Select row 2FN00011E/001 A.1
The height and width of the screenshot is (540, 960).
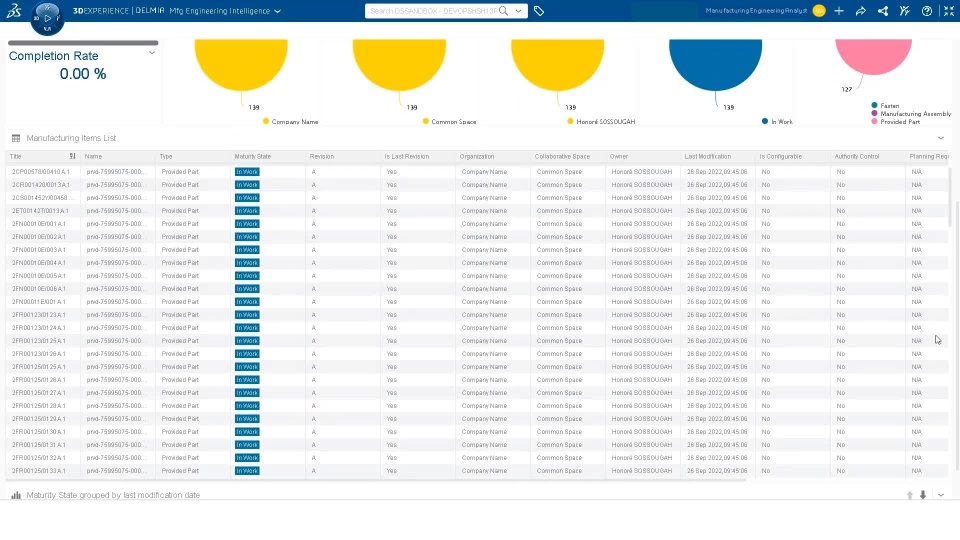click(x=477, y=302)
